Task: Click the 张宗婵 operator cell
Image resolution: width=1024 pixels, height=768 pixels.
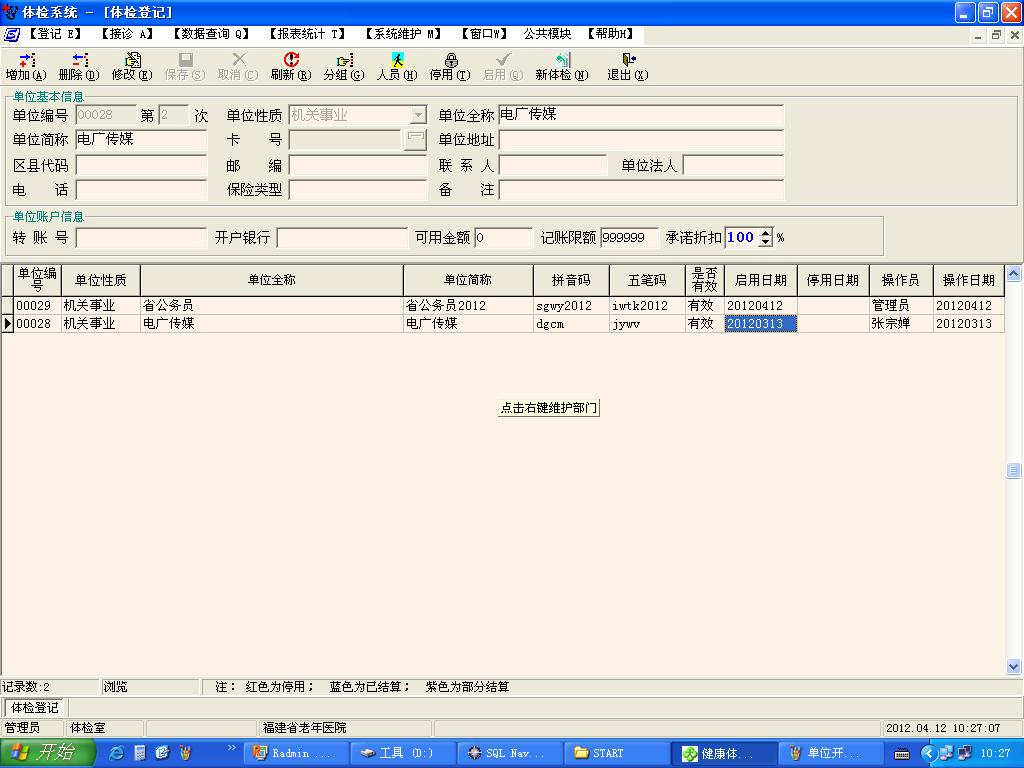Action: pyautogui.click(x=901, y=323)
